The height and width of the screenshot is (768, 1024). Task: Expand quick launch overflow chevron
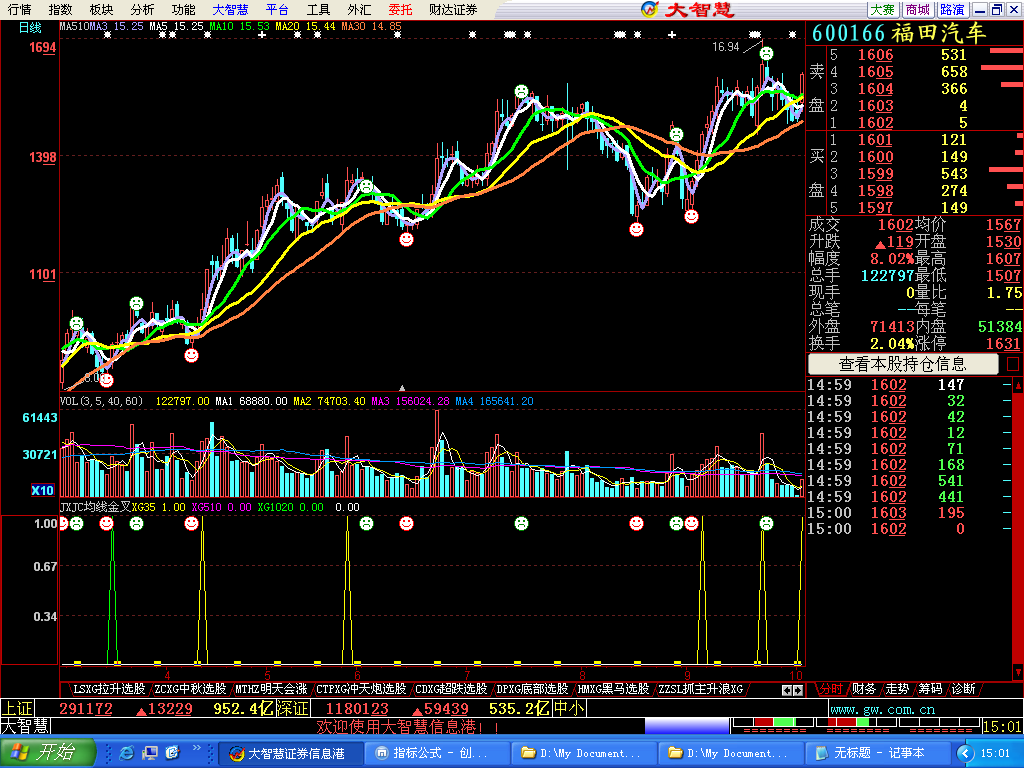click(197, 748)
